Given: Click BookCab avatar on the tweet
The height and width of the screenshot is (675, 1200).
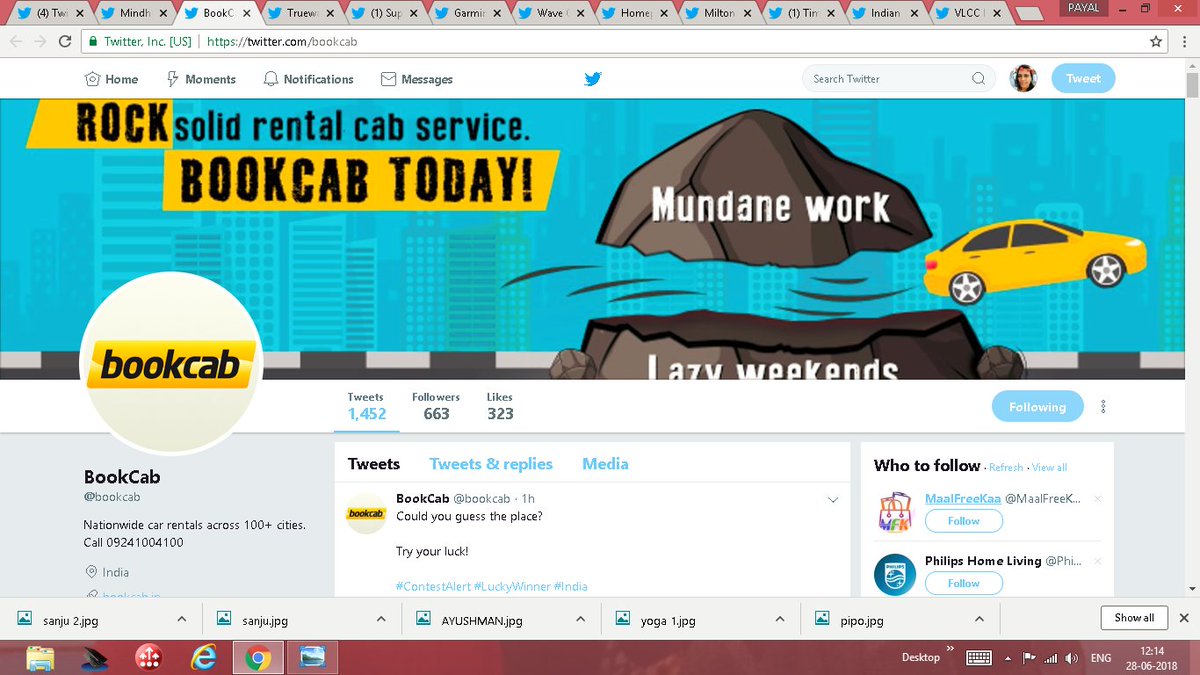Looking at the screenshot, I should coord(366,513).
